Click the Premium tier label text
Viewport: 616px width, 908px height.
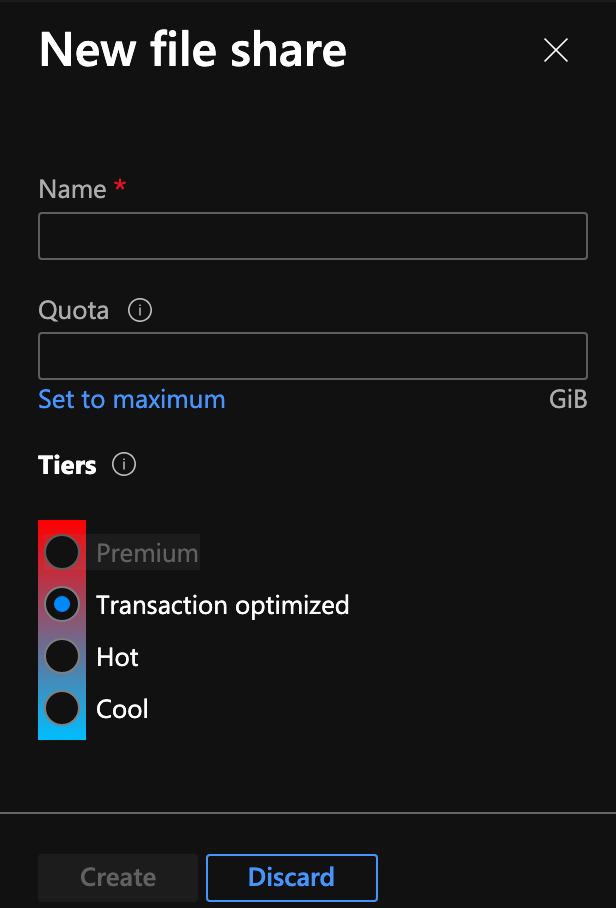(147, 553)
